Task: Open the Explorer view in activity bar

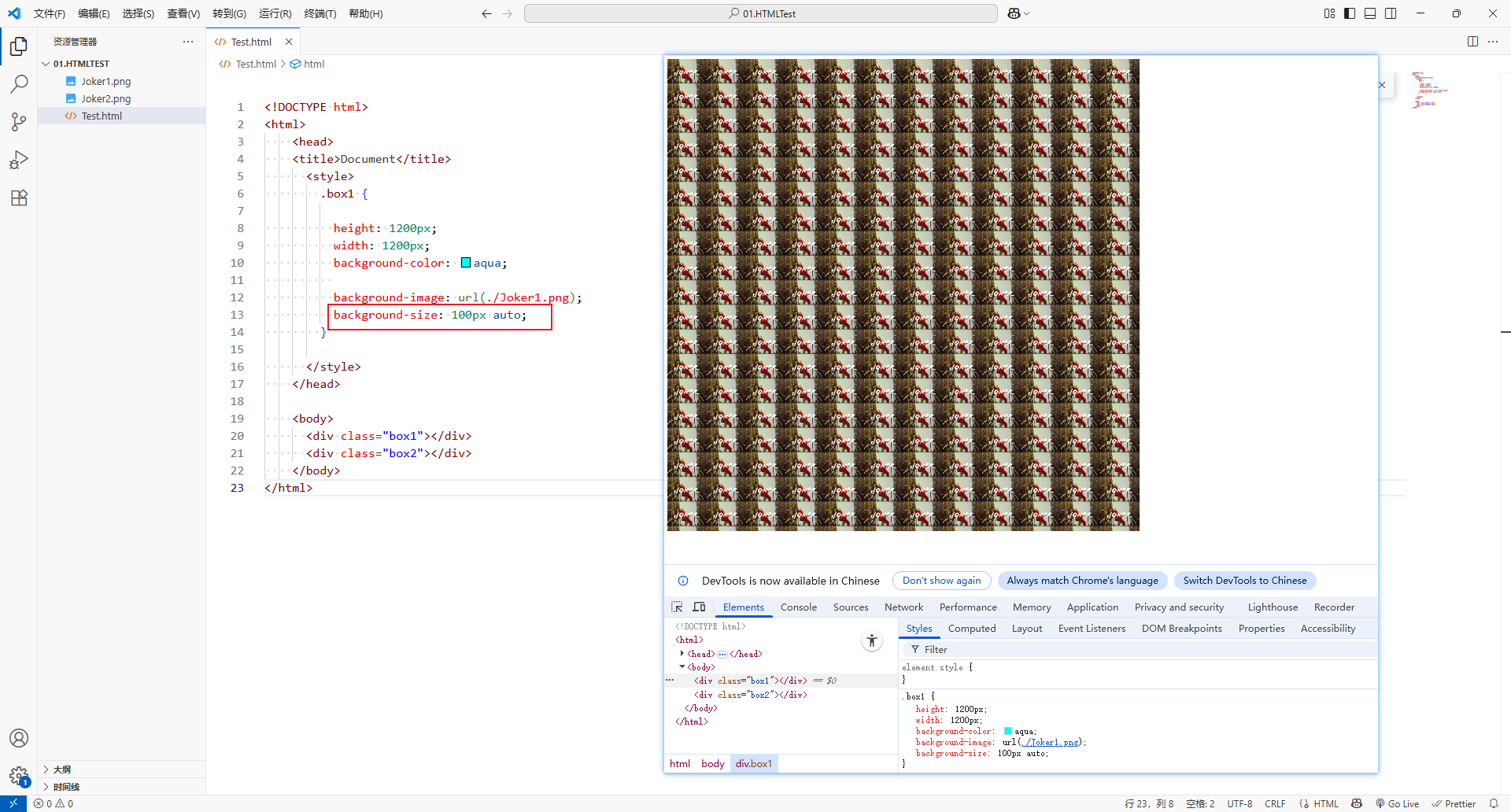Action: click(x=19, y=46)
